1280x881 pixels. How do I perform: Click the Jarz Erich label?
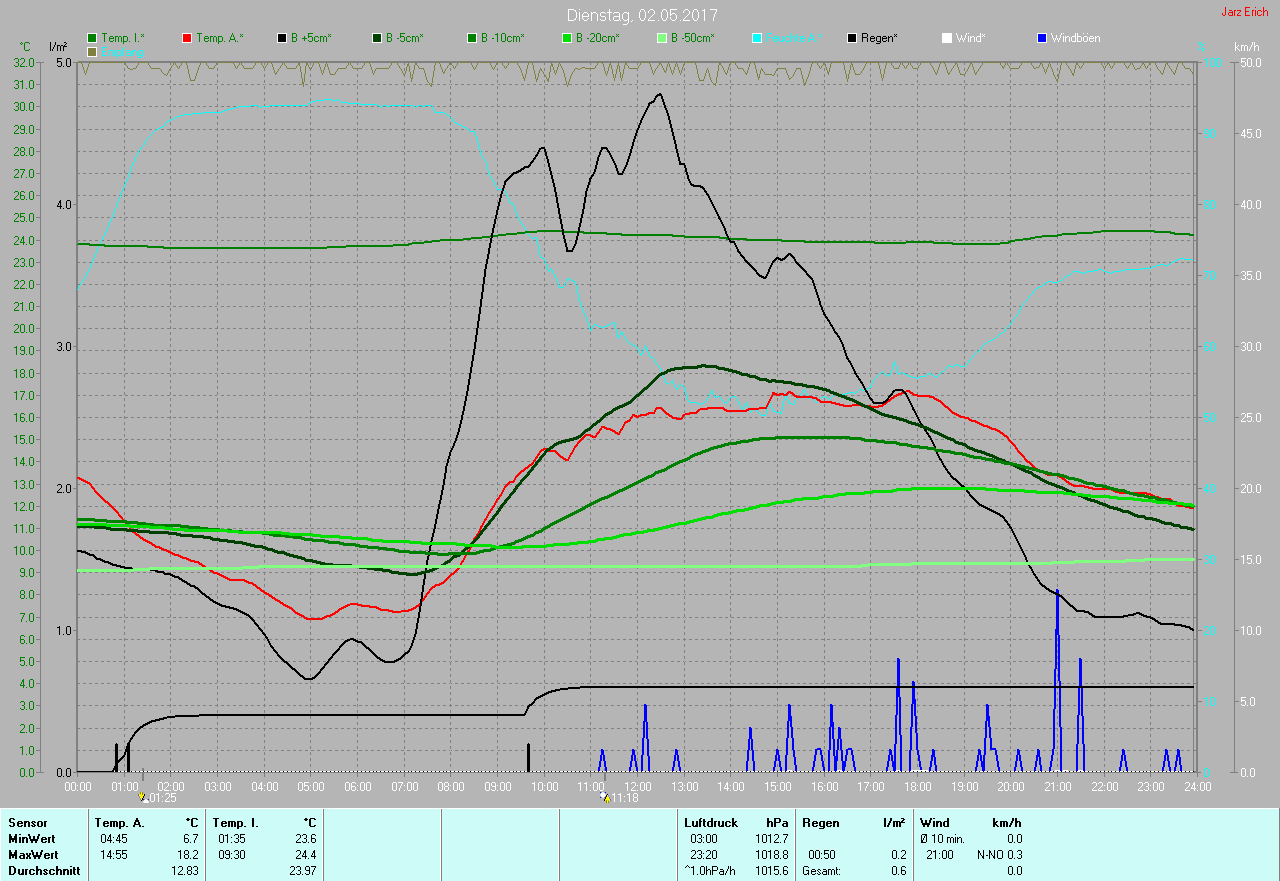(x=1244, y=12)
